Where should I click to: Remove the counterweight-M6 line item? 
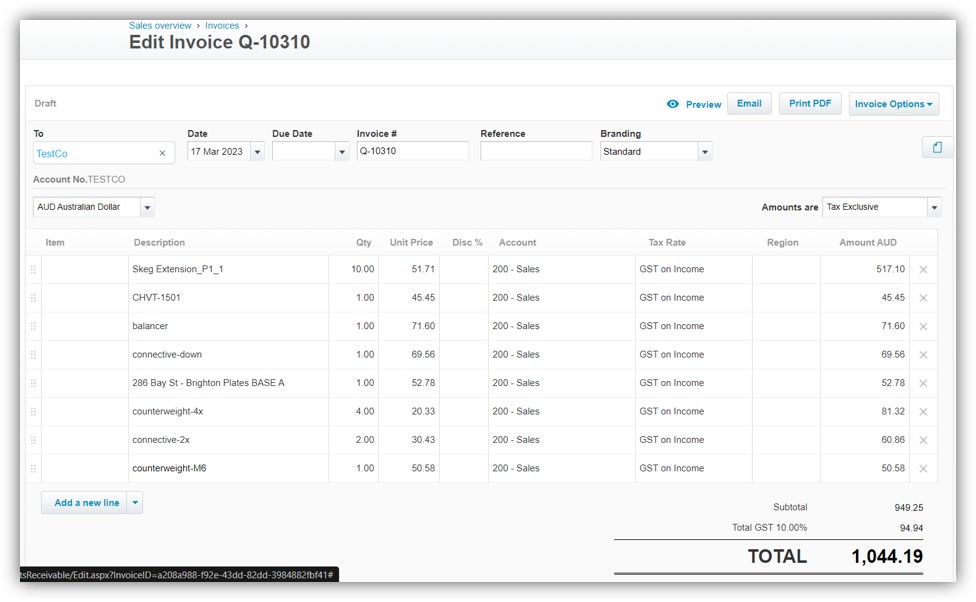click(923, 467)
